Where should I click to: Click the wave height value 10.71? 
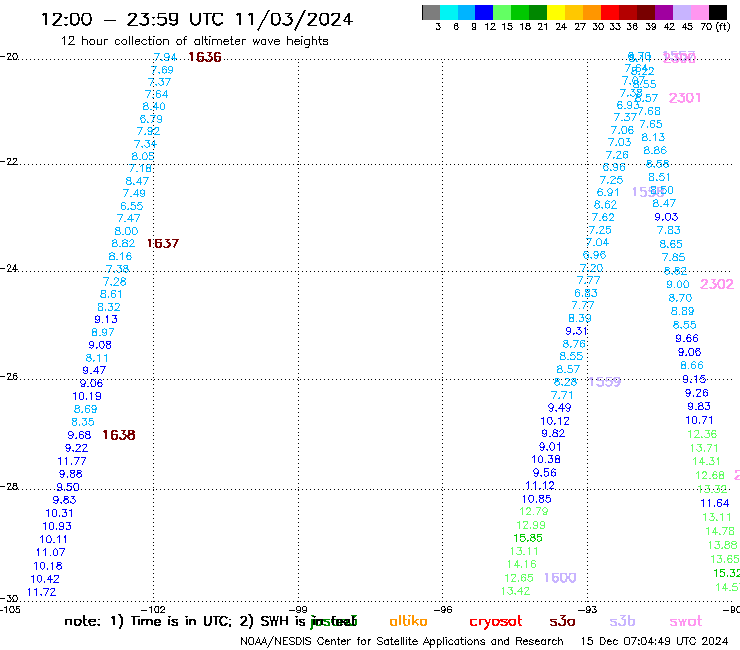click(x=699, y=420)
